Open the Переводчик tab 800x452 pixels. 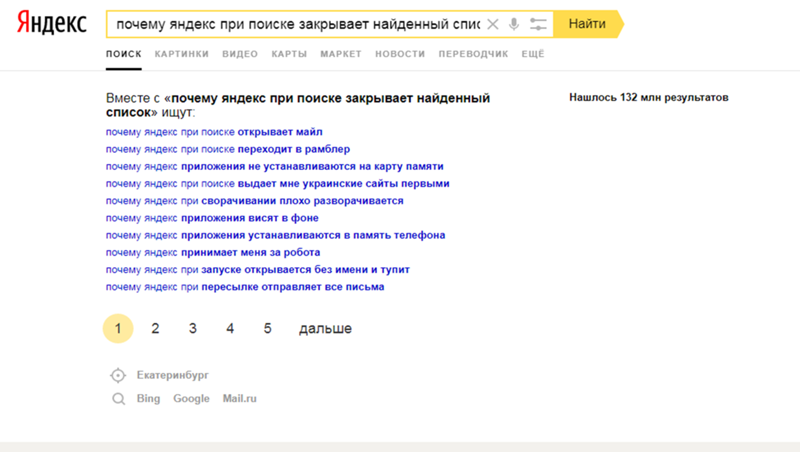(473, 54)
